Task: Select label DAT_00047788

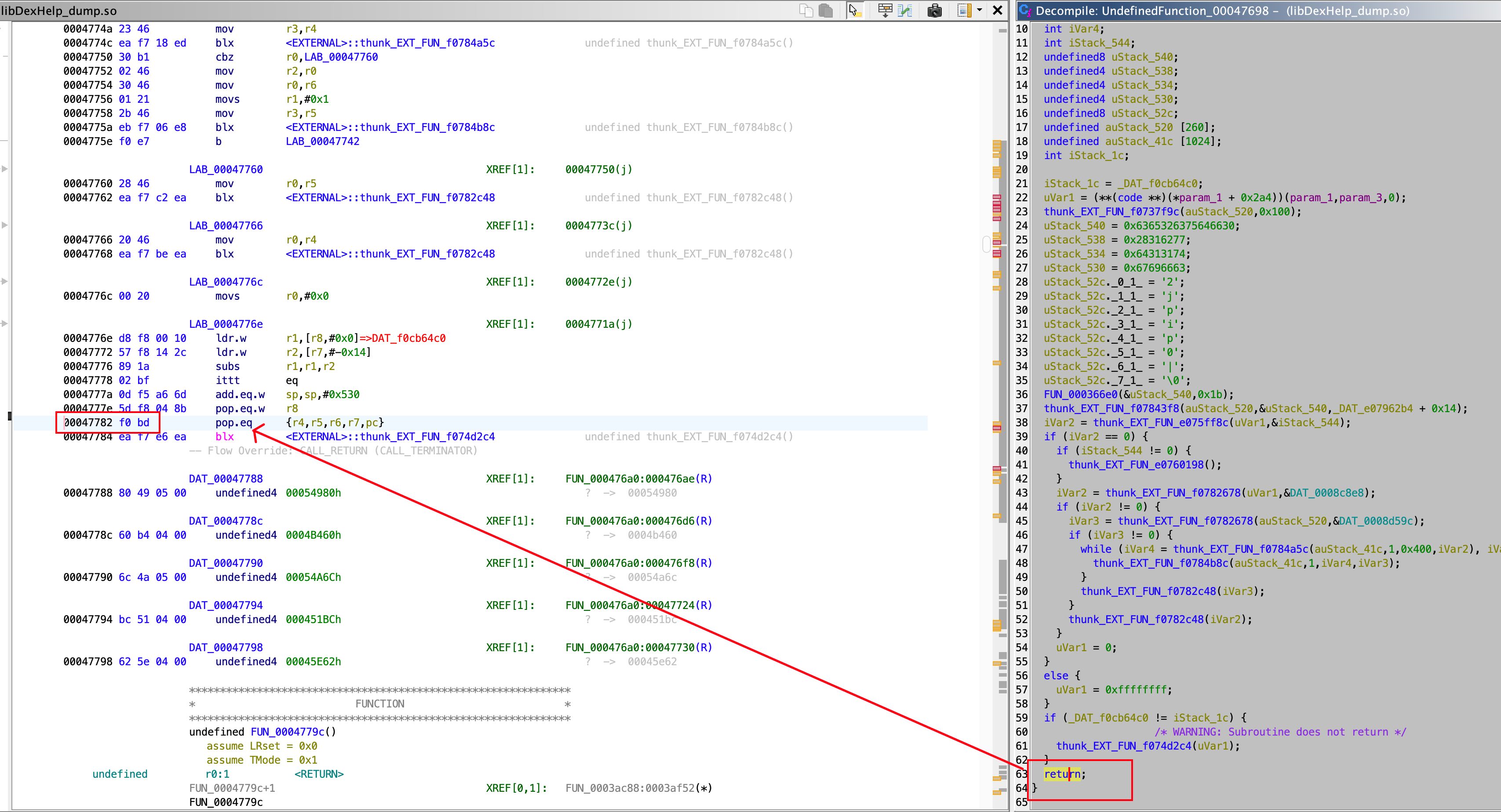Action: 226,478
